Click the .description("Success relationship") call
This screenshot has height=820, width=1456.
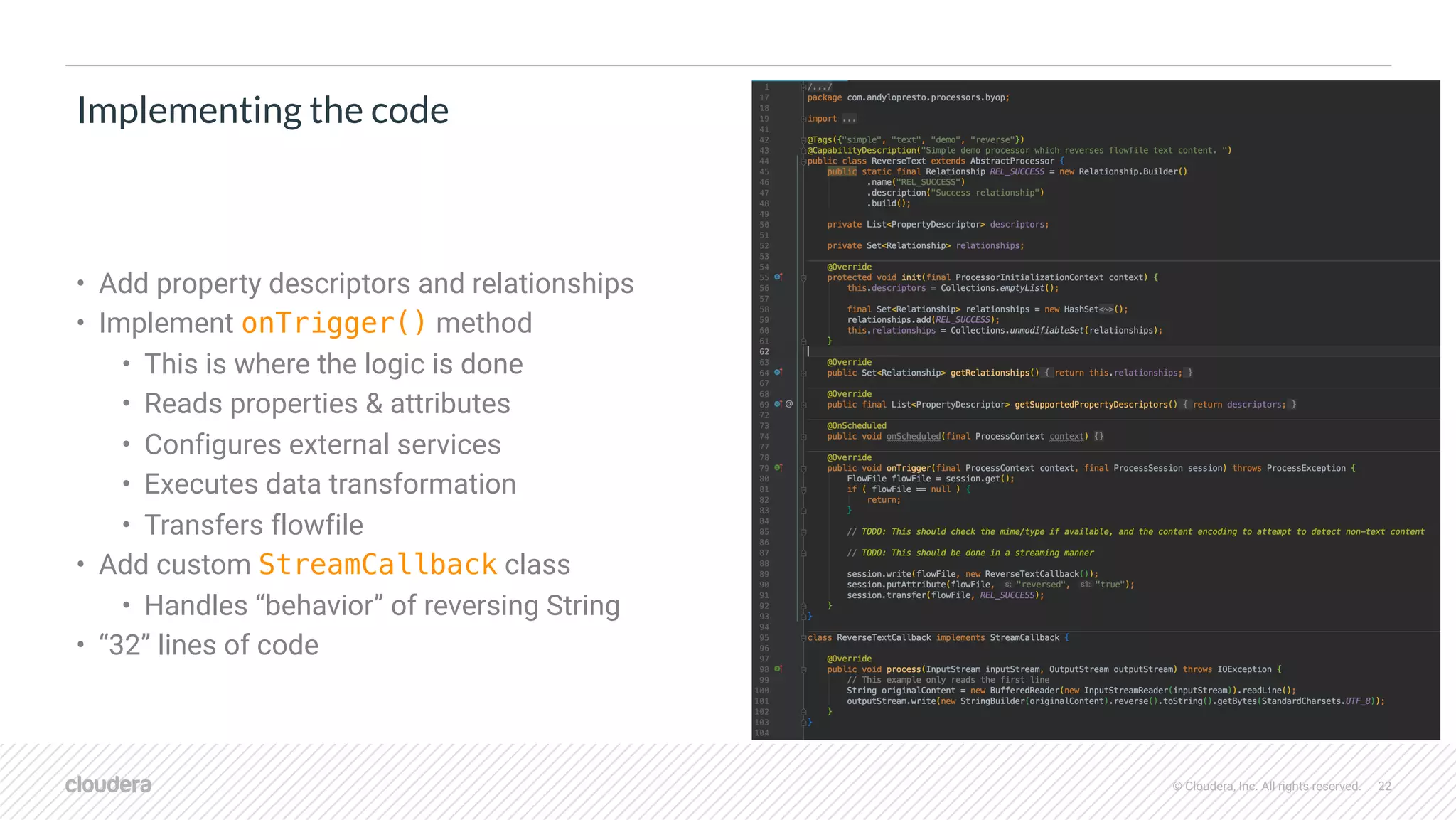(x=955, y=193)
